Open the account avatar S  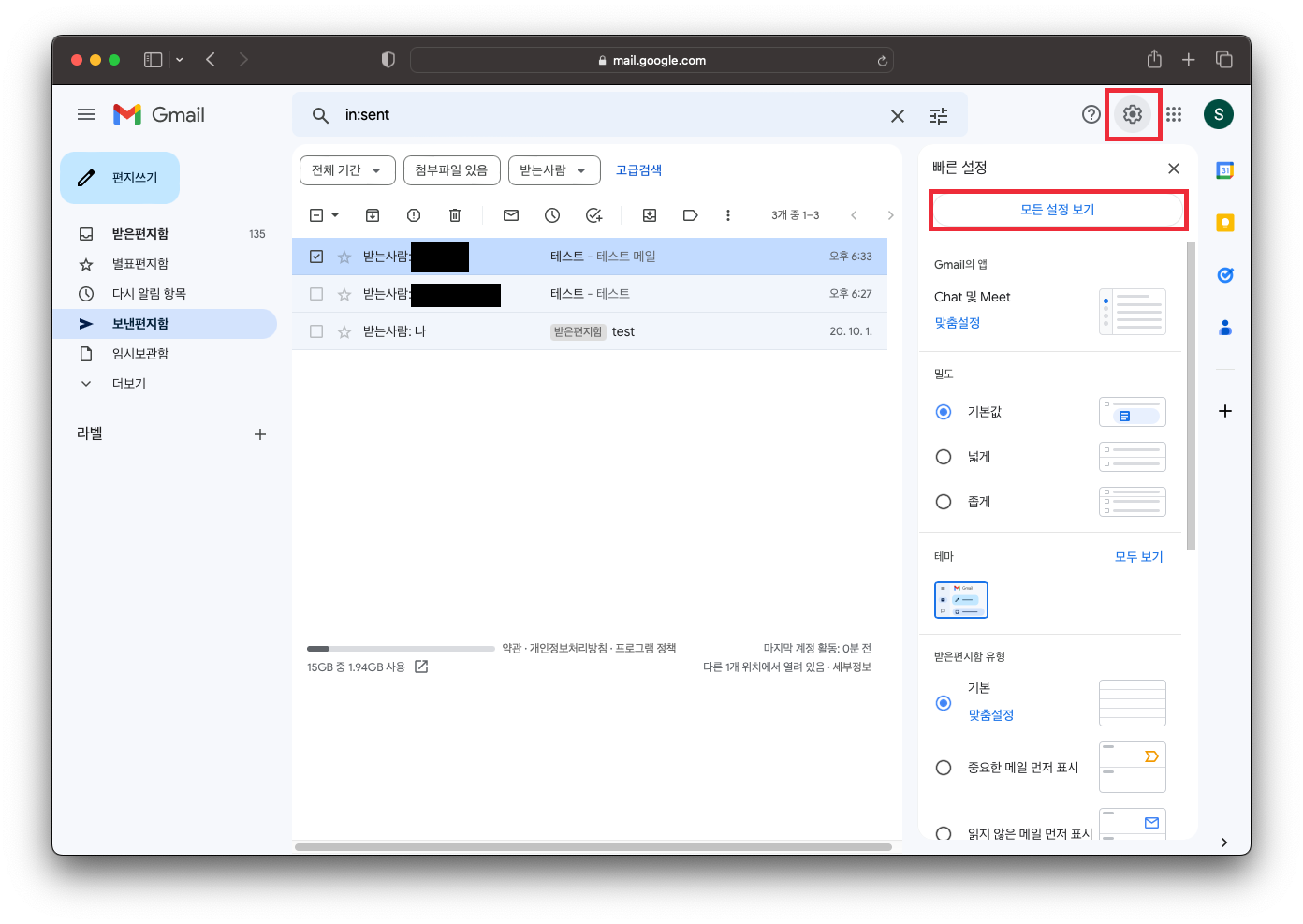(x=1219, y=114)
